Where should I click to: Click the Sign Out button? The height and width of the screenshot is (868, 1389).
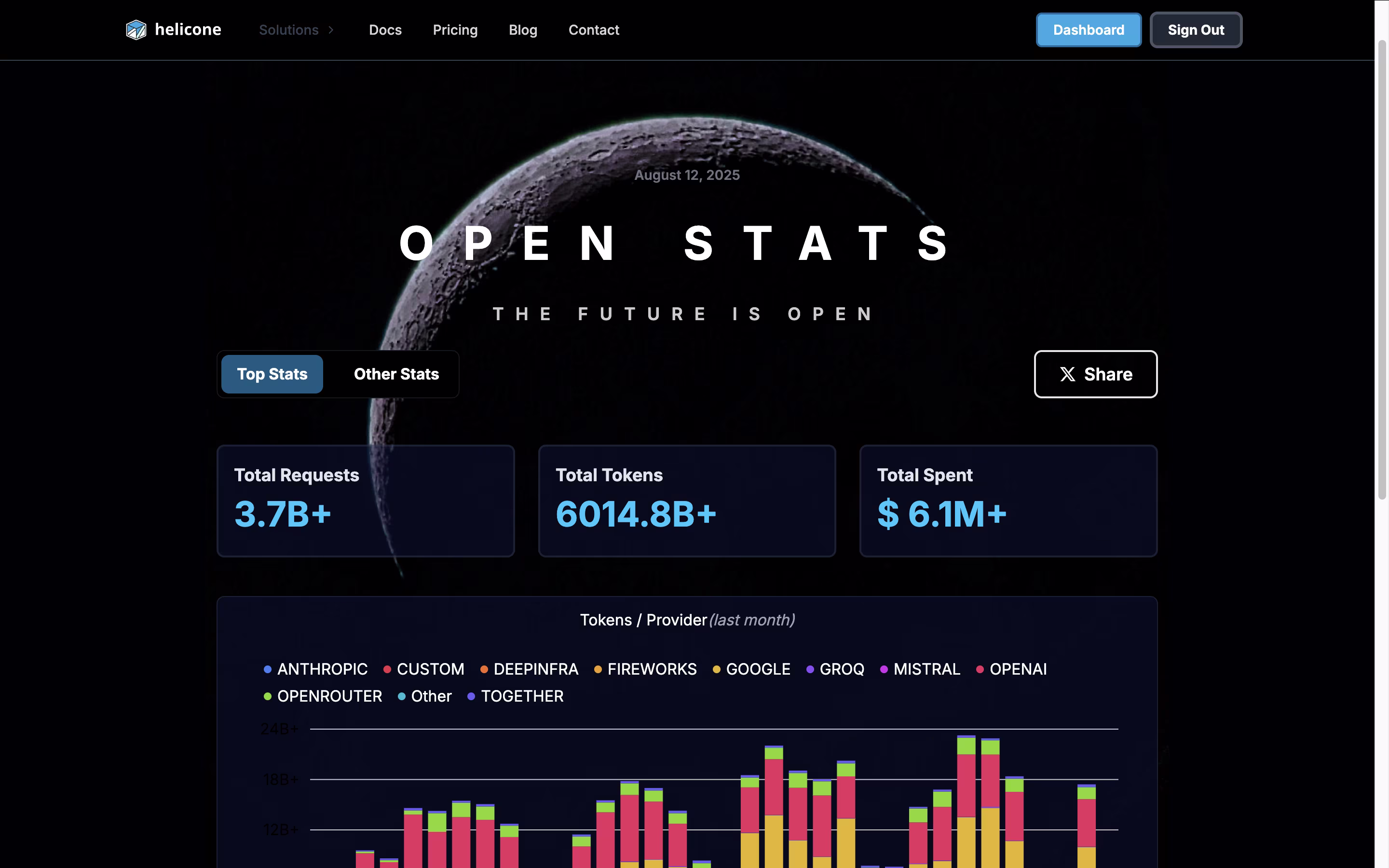(1196, 30)
